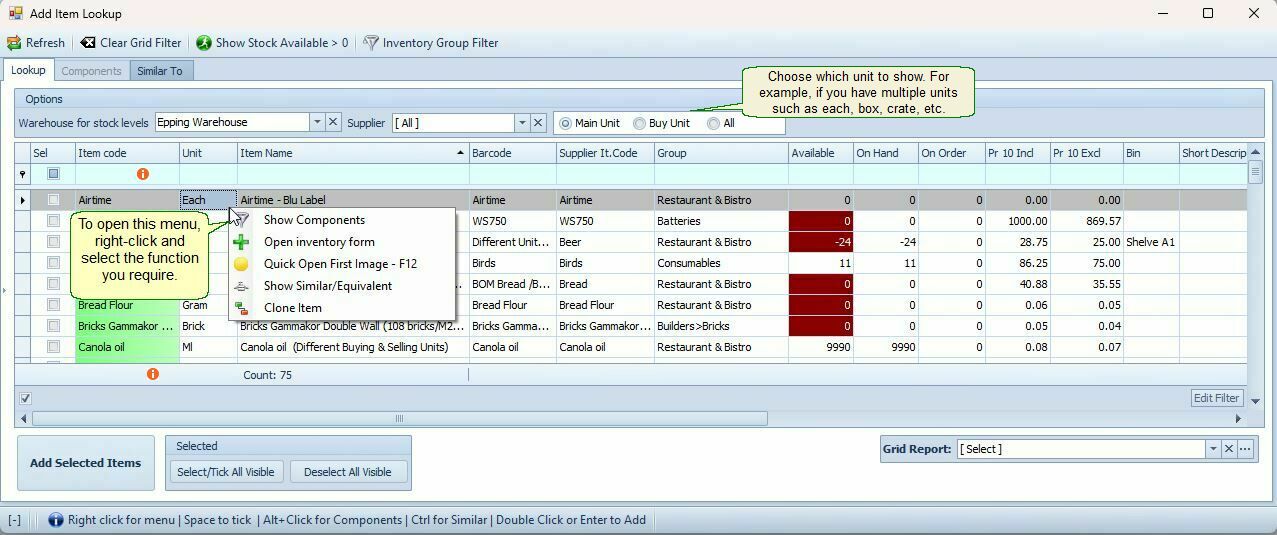Click the horizontal scrollbar of the grid
The height and width of the screenshot is (535, 1277).
pos(400,419)
